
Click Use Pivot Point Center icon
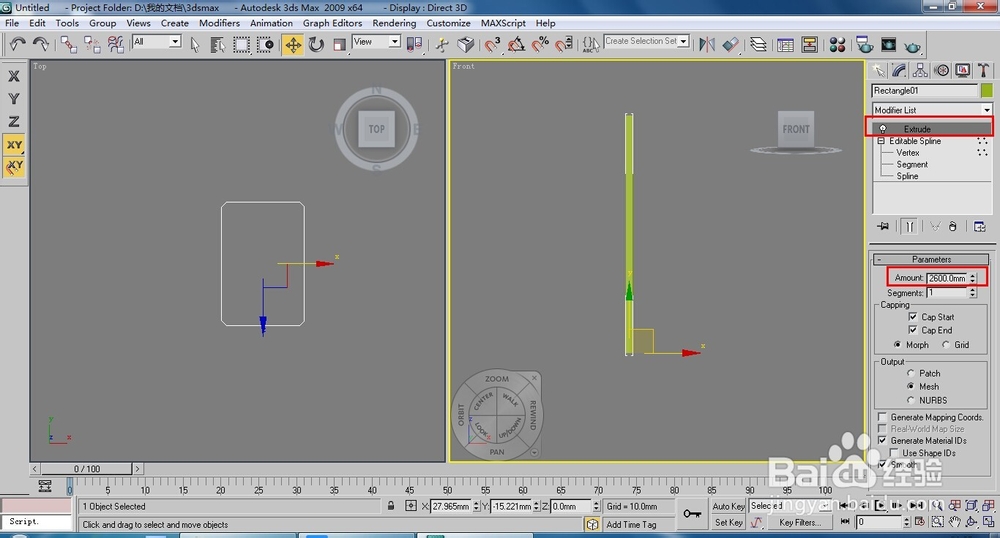pos(415,44)
